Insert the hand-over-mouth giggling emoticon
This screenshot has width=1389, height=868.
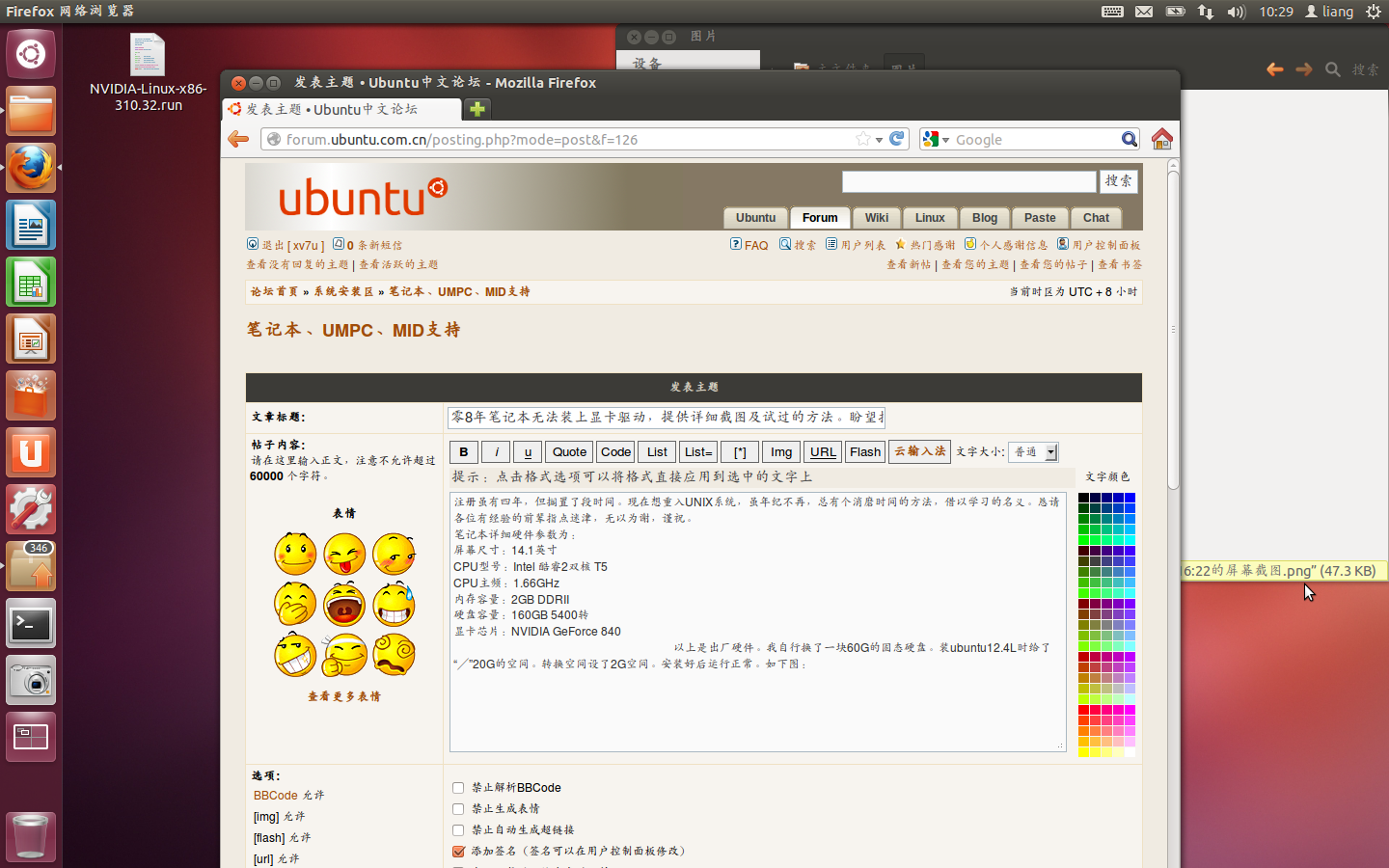tap(295, 604)
